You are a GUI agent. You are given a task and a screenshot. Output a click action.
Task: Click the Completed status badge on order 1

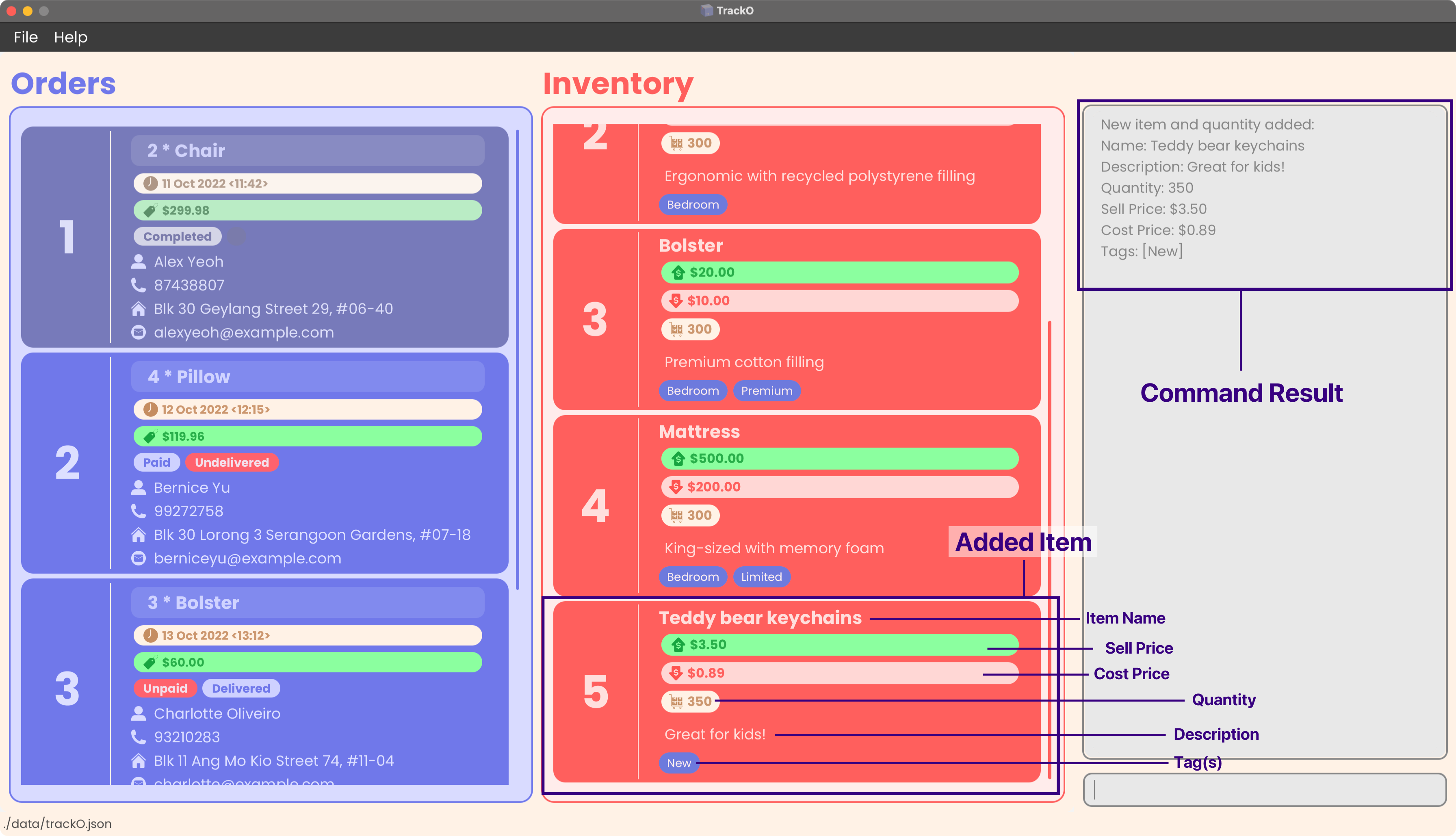pyautogui.click(x=178, y=236)
